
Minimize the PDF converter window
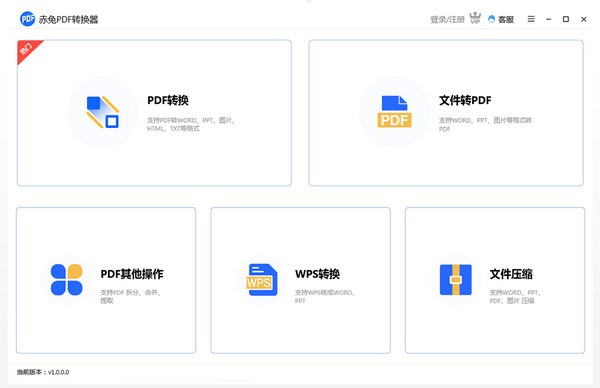click(548, 19)
